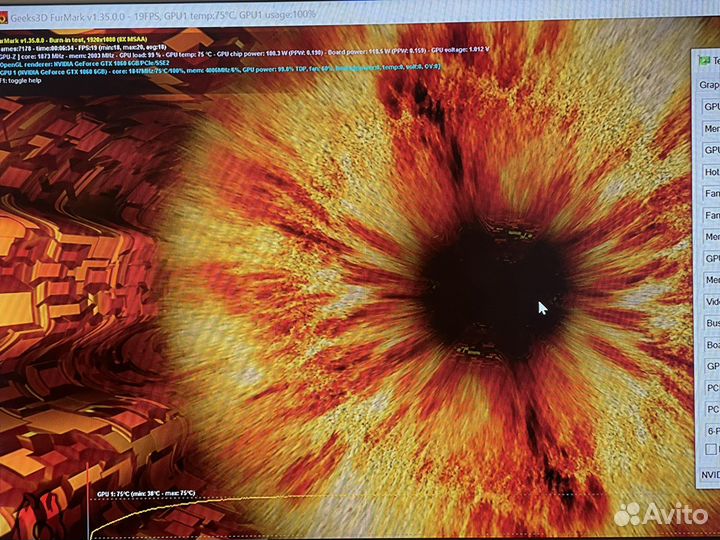720x540 pixels.
Task: Select the Bus Interface Load sensor row
Action: 712,323
